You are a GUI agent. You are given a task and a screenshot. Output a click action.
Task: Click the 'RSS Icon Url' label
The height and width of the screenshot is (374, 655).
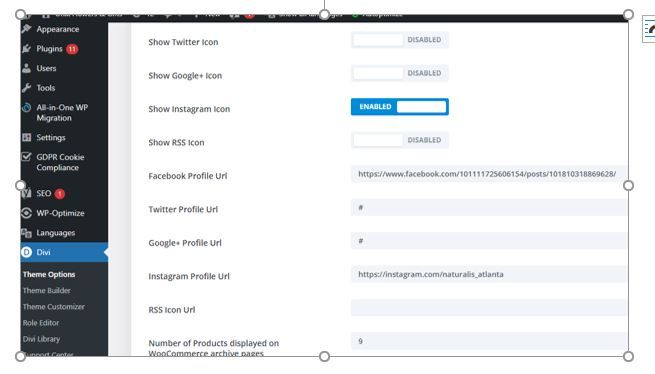(x=172, y=310)
